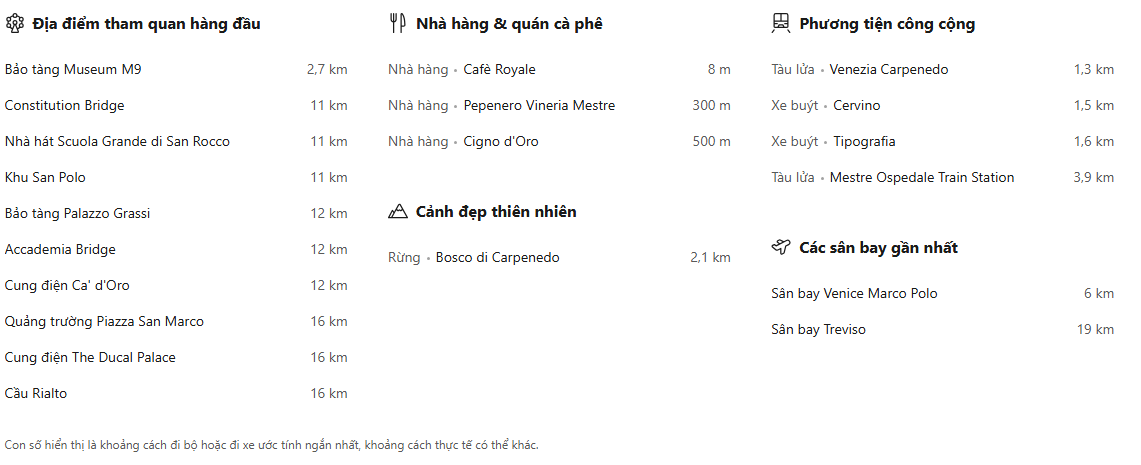
Task: Click Nhà hát Scuola Grande di San Rocco
Action: [117, 142]
